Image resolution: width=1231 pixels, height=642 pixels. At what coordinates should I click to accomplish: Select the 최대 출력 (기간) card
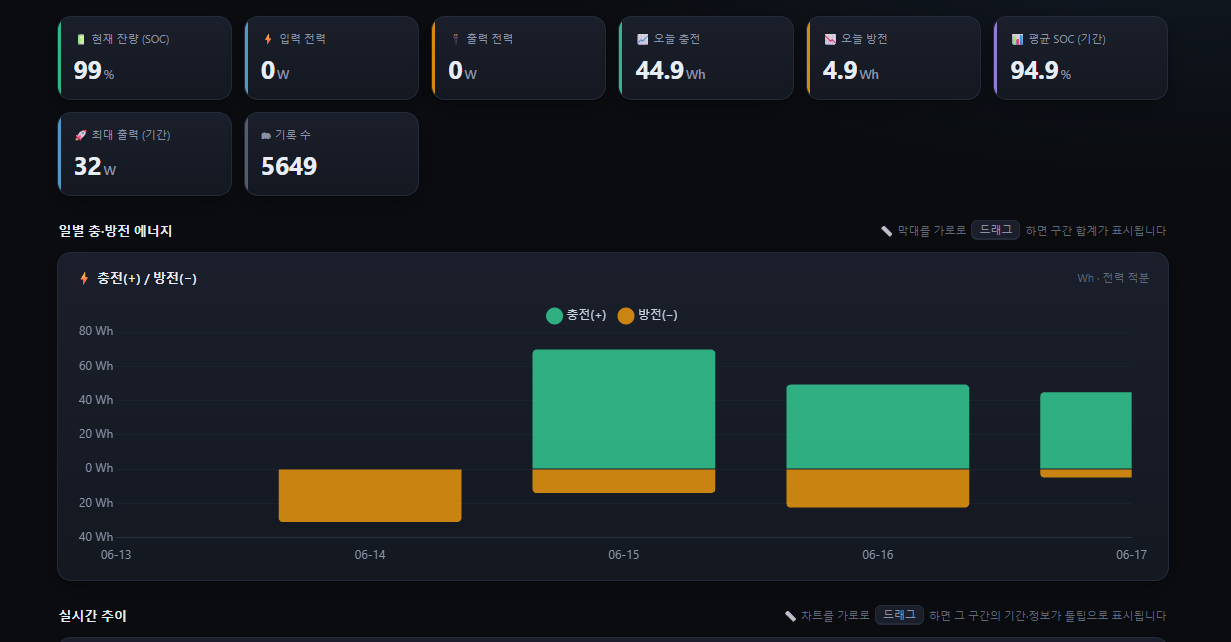[x=144, y=154]
